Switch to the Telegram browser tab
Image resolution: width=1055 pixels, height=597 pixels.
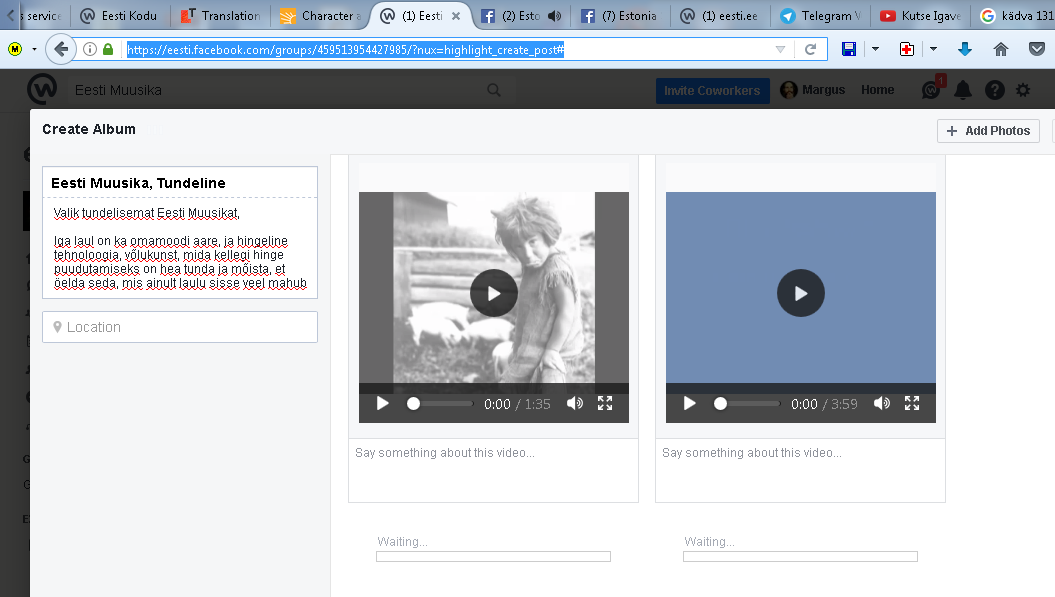[821, 16]
